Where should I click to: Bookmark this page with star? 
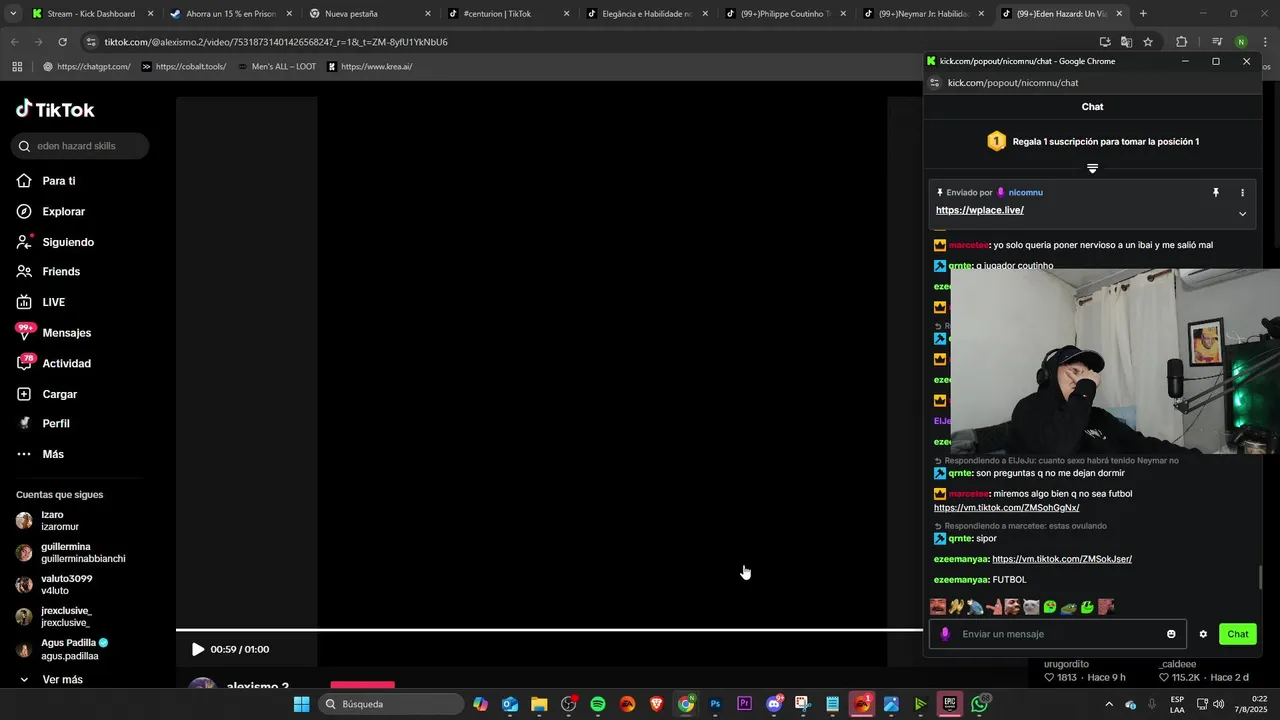point(1148,42)
